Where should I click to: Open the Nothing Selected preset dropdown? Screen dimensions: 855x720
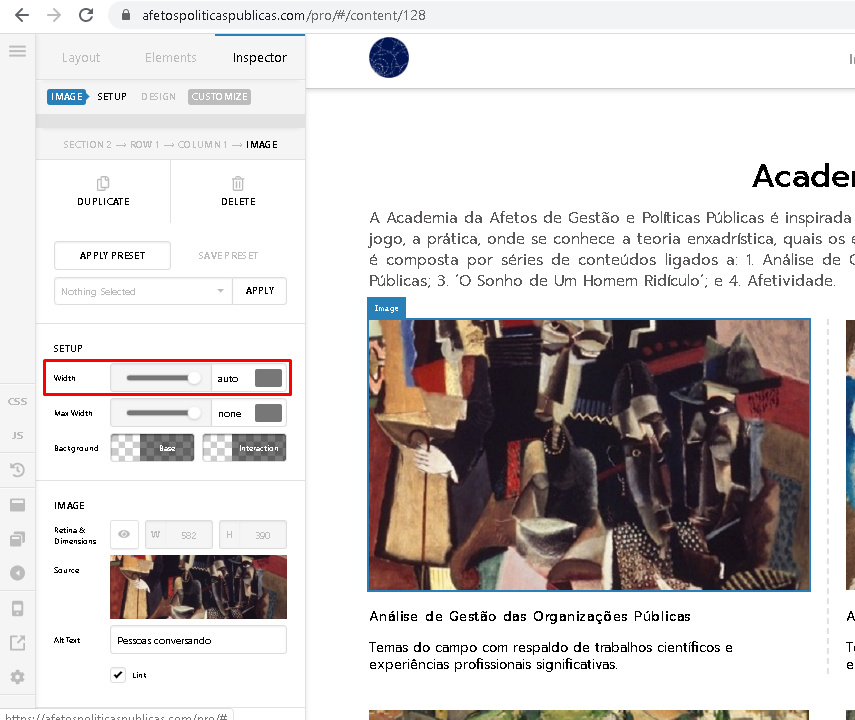[x=143, y=291]
